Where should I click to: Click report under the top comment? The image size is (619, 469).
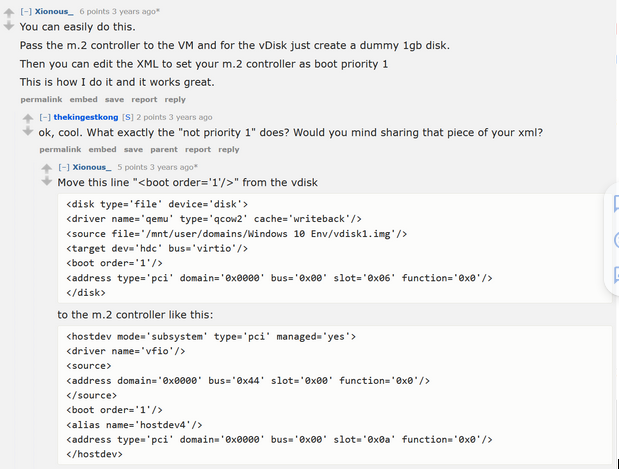[x=144, y=100]
